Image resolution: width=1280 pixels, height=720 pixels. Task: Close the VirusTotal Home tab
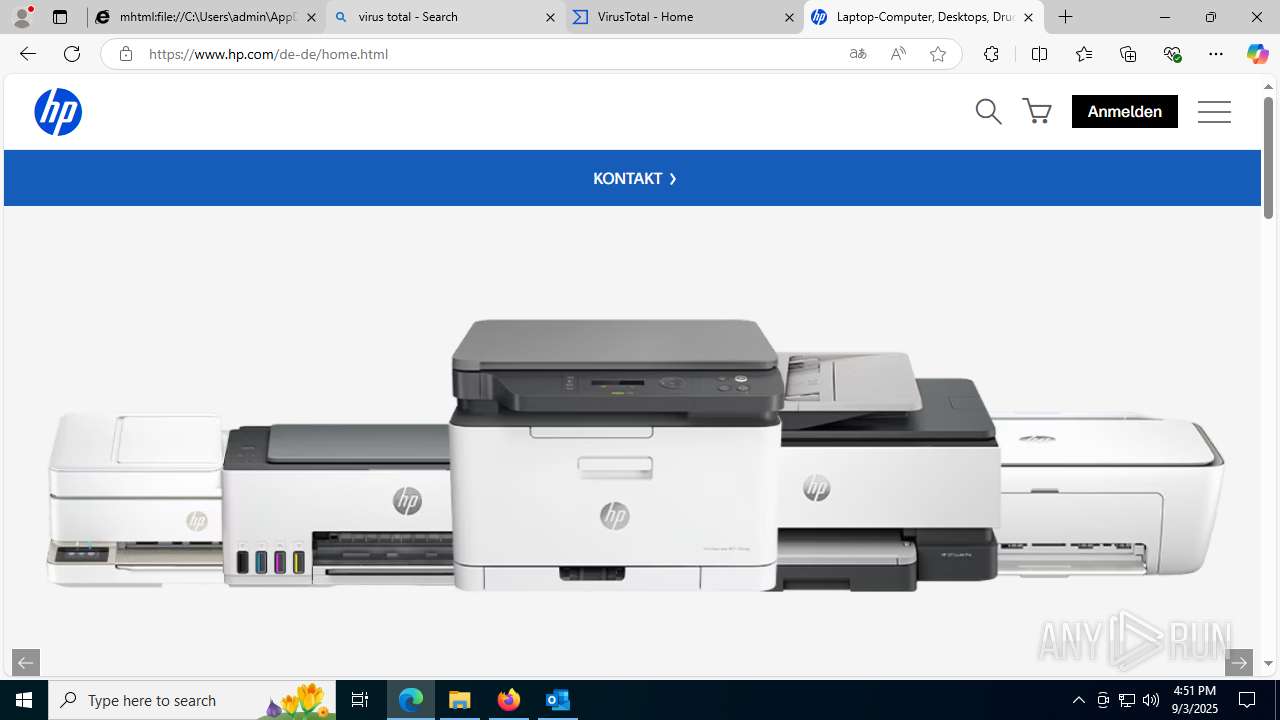pos(789,17)
